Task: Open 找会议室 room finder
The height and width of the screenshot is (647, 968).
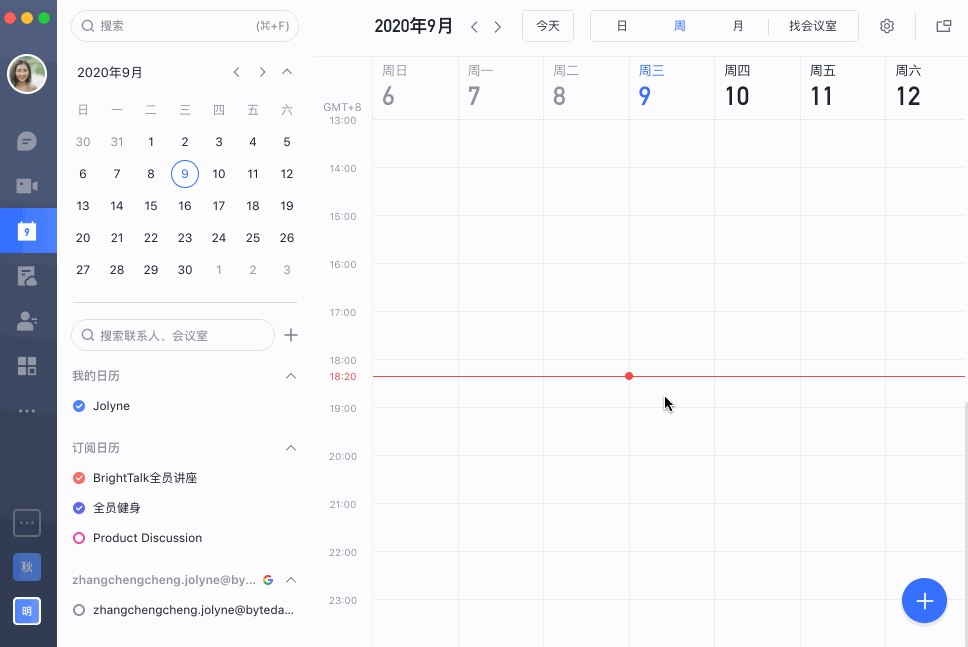Action: pos(812,26)
